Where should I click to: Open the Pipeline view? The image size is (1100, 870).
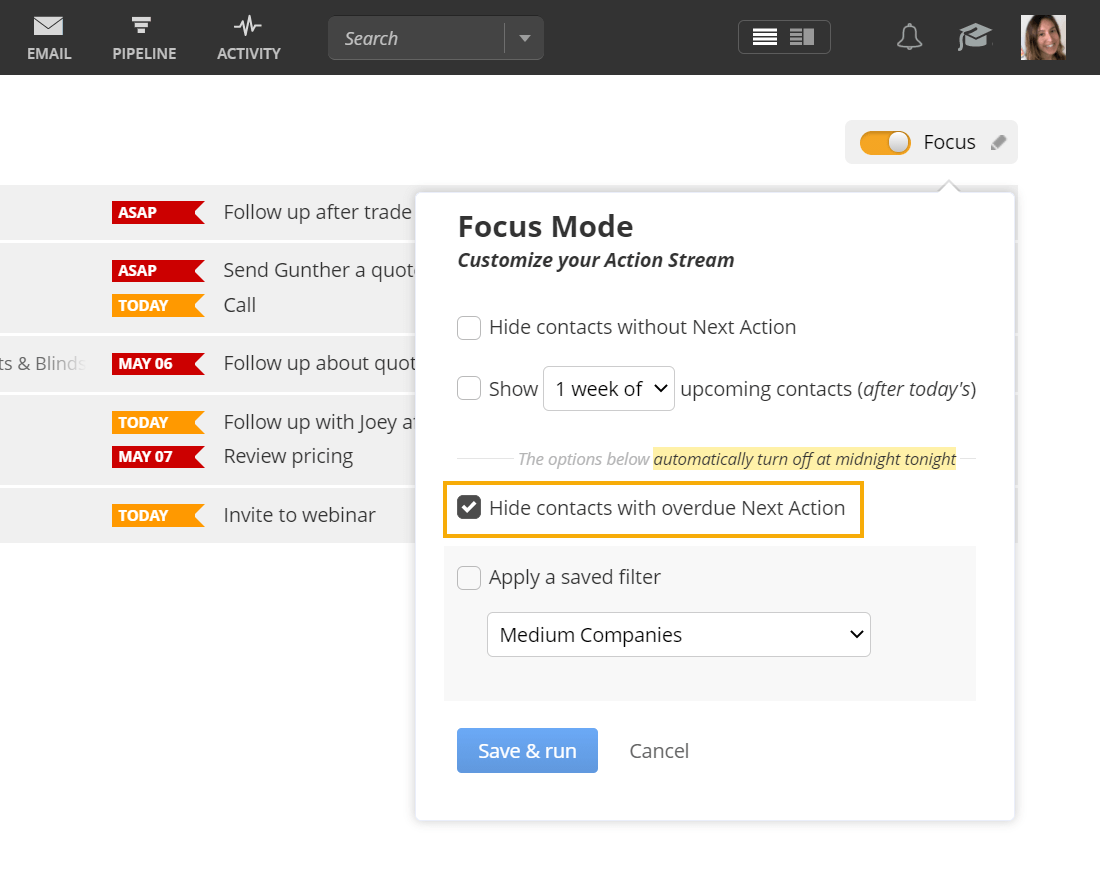144,38
